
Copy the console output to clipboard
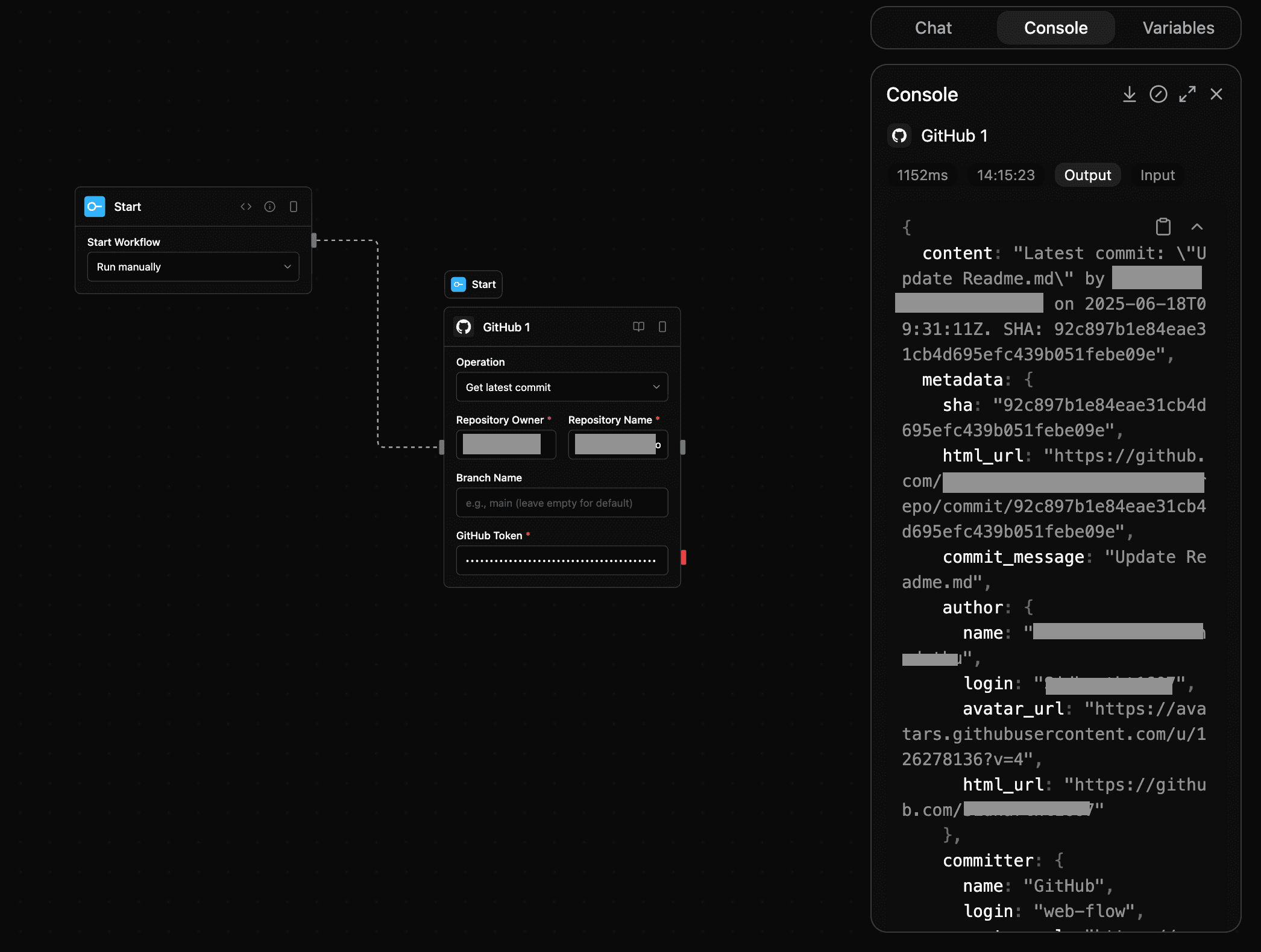point(1163,227)
